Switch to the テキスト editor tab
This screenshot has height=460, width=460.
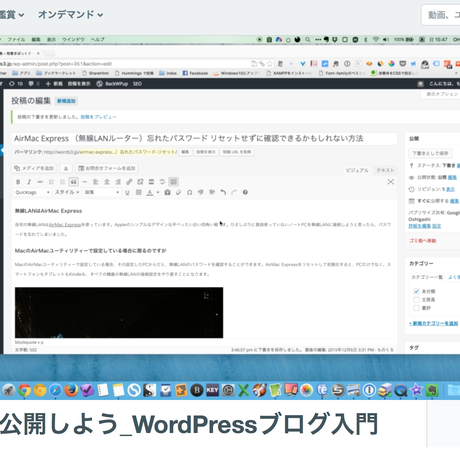(385, 170)
